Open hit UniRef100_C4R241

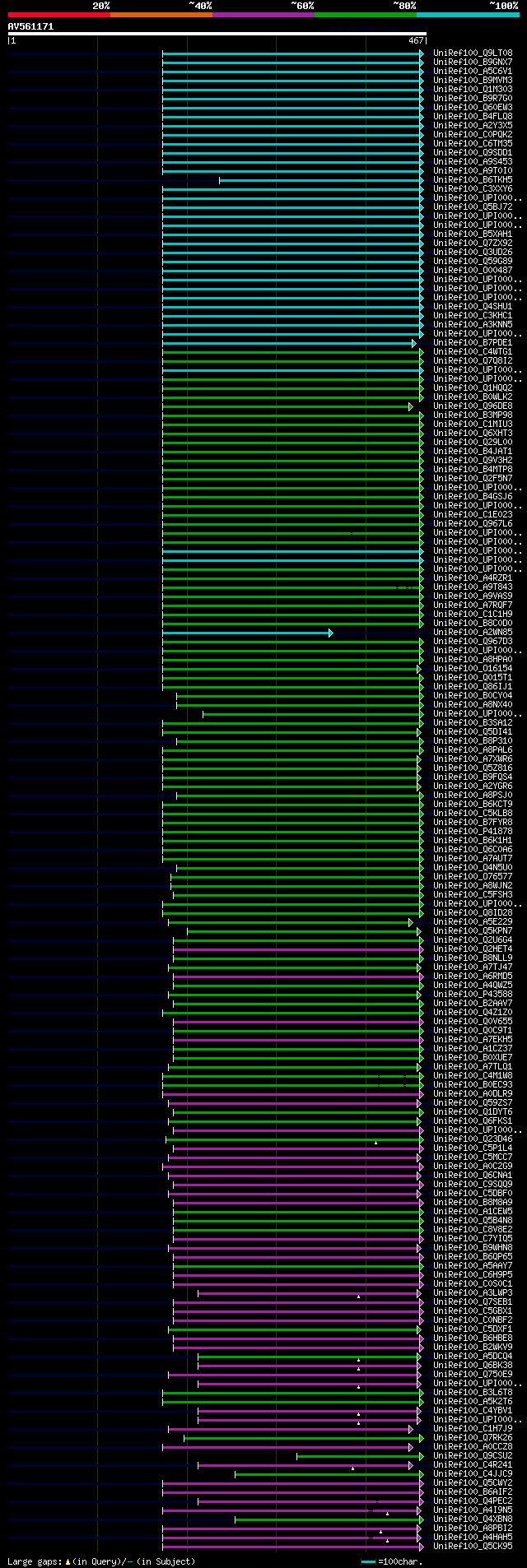[473, 1464]
